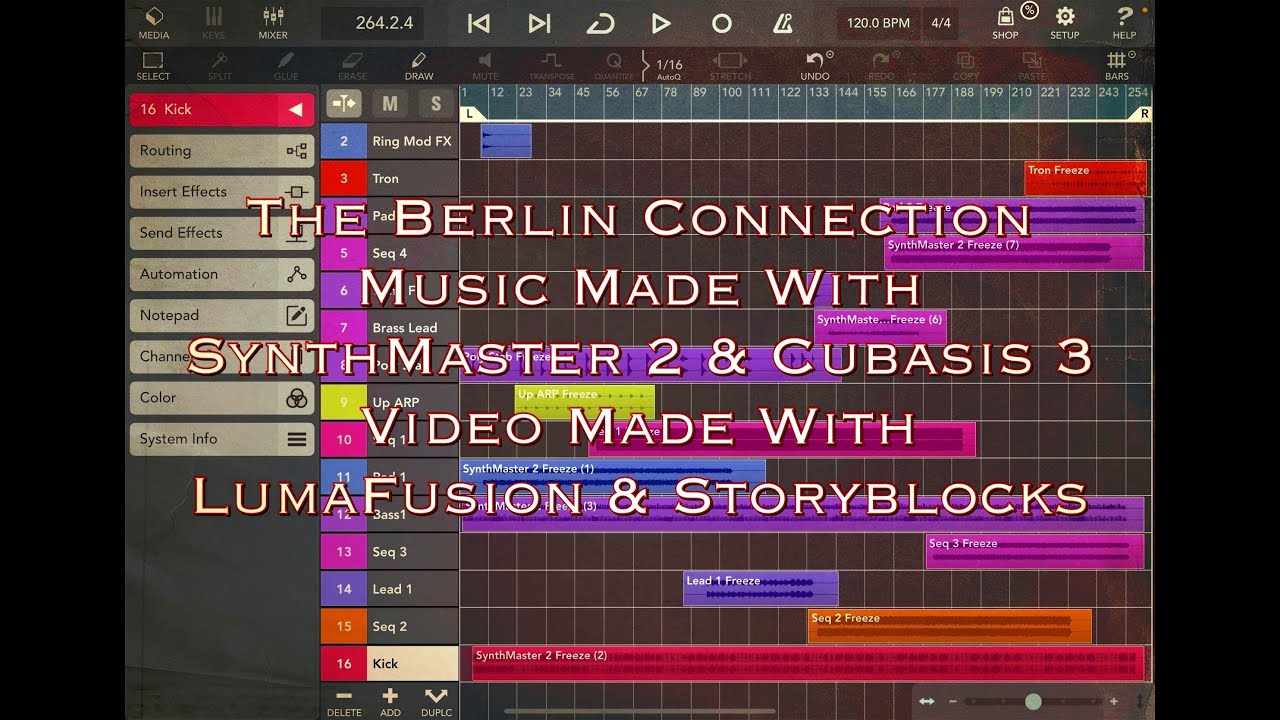Open the Help menu
This screenshot has width=1280, height=720.
tap(1124, 23)
